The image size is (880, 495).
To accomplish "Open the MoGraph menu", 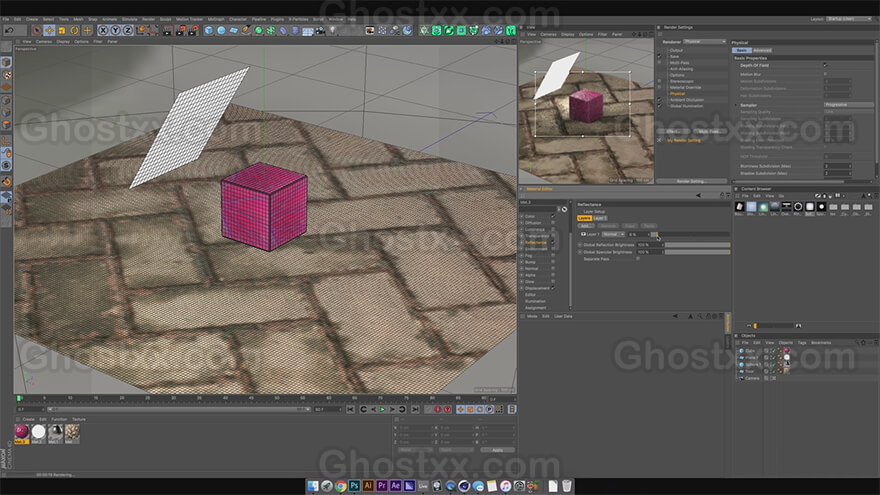I will 216,19.
